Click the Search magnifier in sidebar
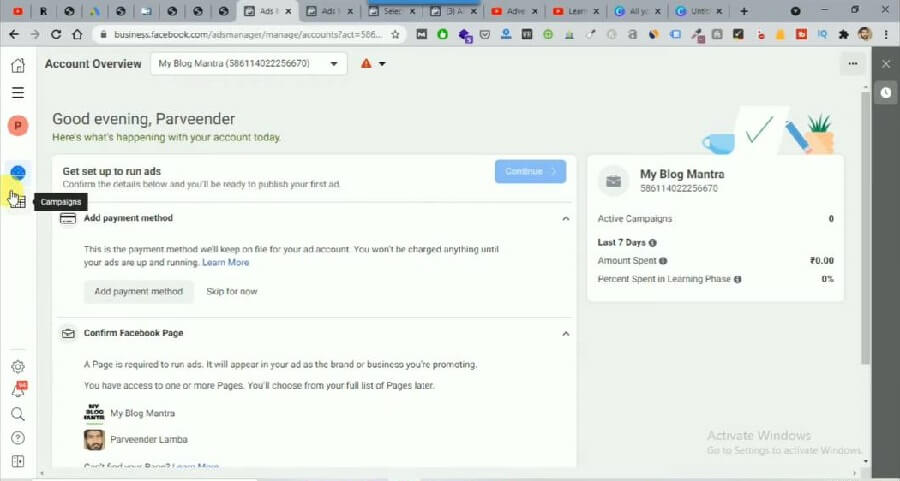Screen dimensions: 900x481 click(17, 414)
